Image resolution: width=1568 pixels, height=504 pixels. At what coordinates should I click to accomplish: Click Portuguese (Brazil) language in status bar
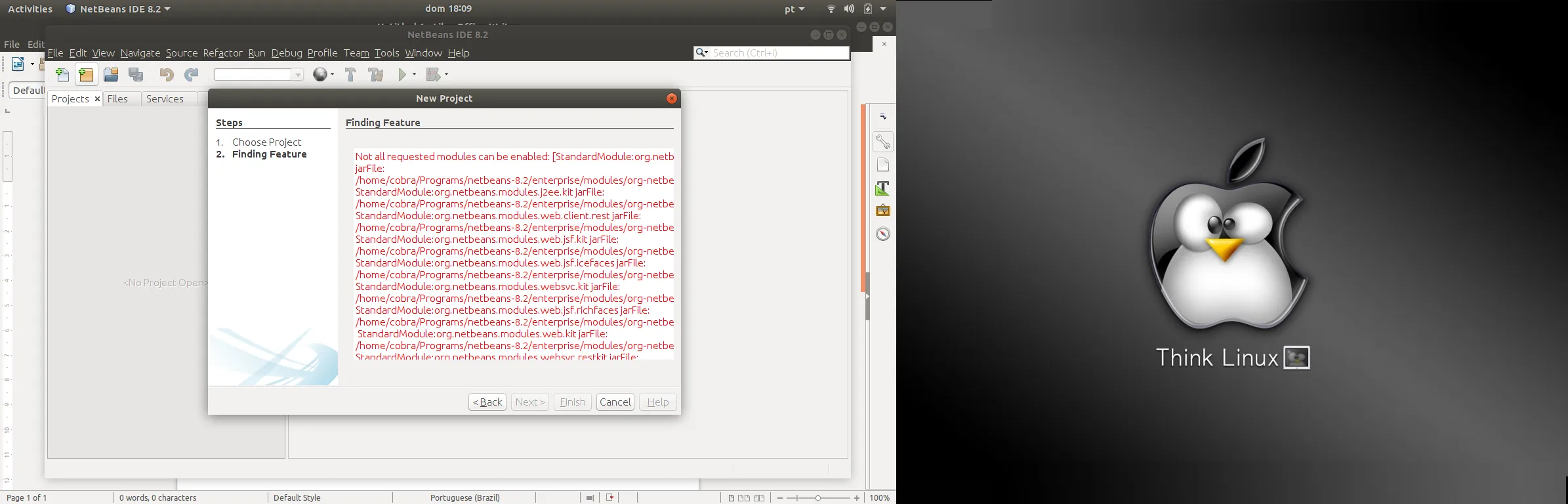[465, 498]
